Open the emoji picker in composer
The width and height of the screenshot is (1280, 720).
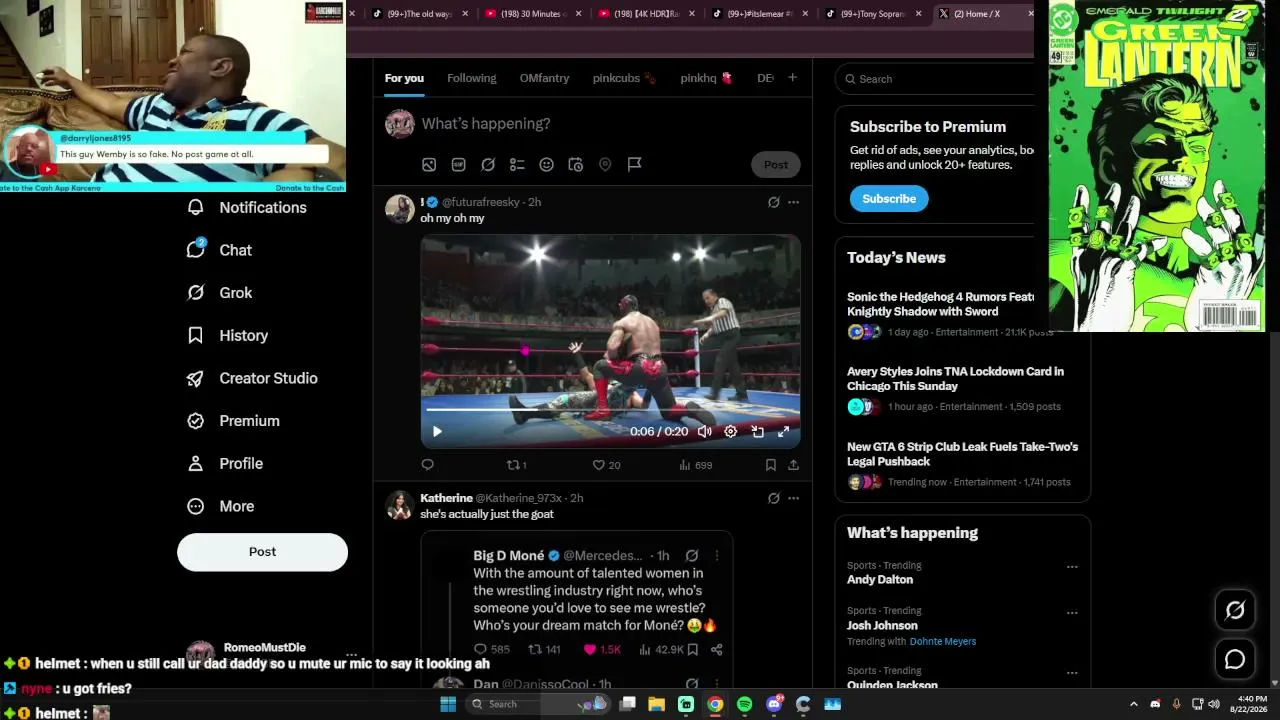(546, 165)
